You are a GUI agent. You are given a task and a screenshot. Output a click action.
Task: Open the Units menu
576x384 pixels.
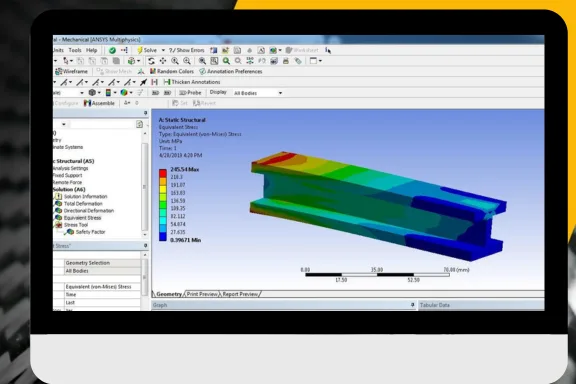[x=58, y=50]
